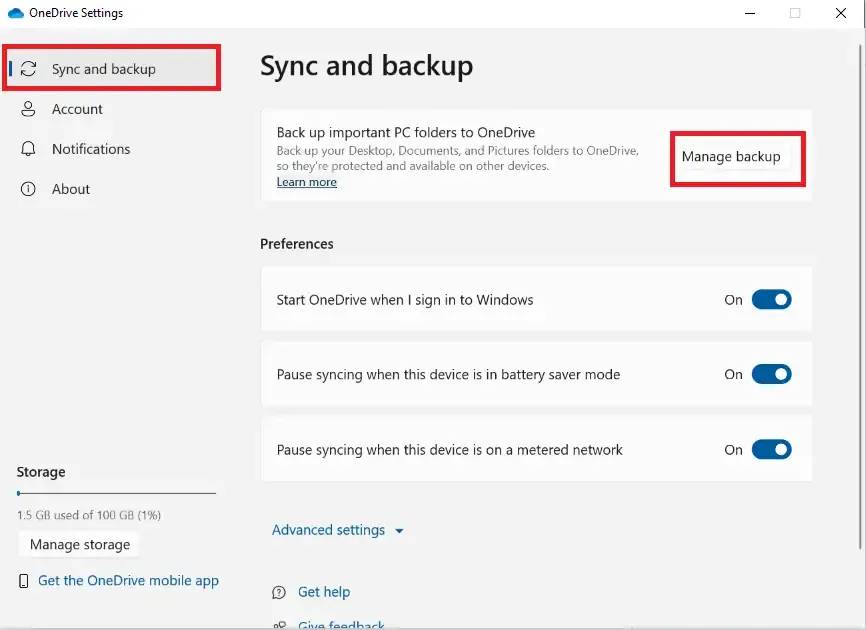Select the Sync and backup sidebar icon
This screenshot has width=866, height=630.
(x=30, y=68)
